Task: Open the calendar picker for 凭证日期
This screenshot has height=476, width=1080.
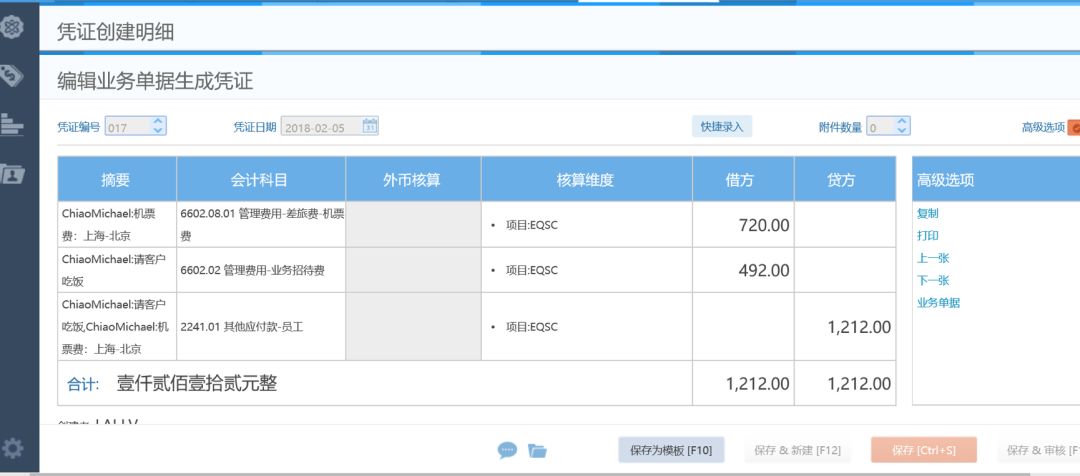Action: 370,127
